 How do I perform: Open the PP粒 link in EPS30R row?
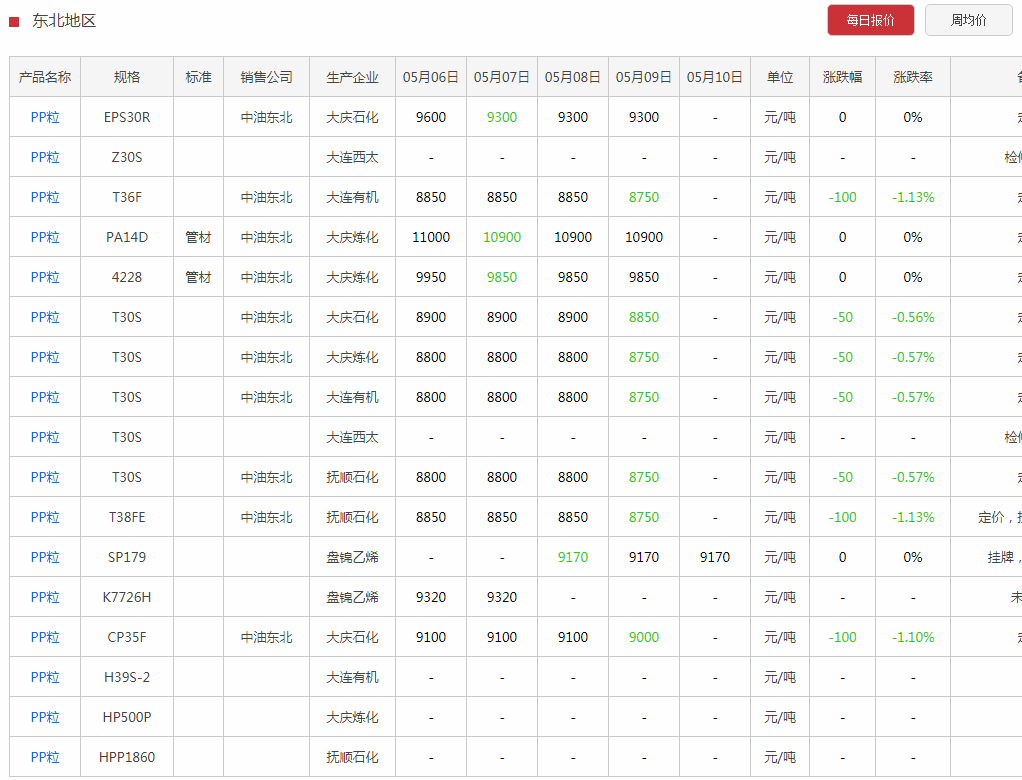click(x=45, y=117)
